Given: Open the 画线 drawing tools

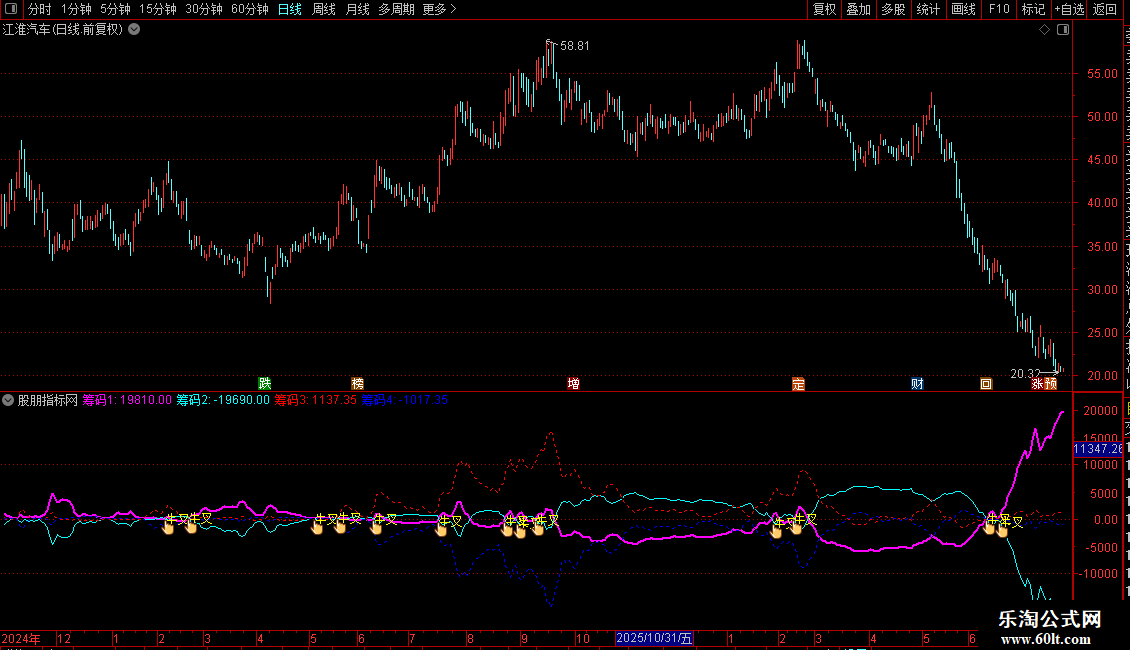Looking at the screenshot, I should tap(964, 9).
